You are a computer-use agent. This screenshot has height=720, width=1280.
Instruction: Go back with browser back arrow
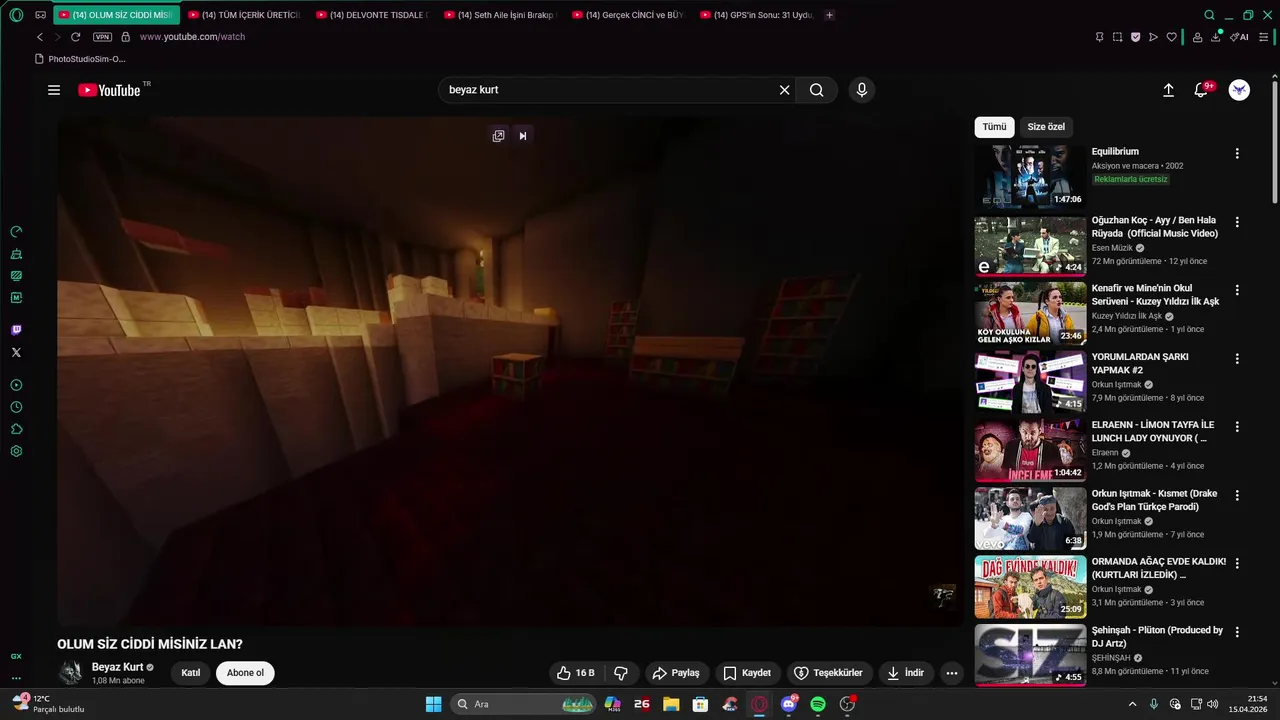(x=40, y=37)
